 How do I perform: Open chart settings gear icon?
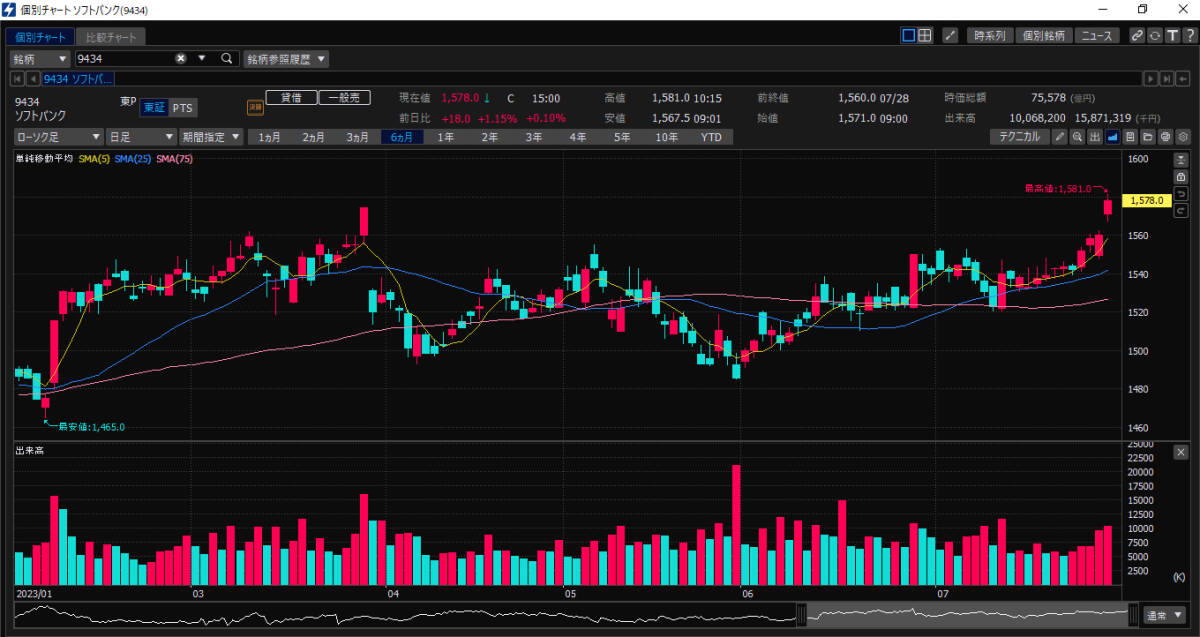click(1182, 137)
